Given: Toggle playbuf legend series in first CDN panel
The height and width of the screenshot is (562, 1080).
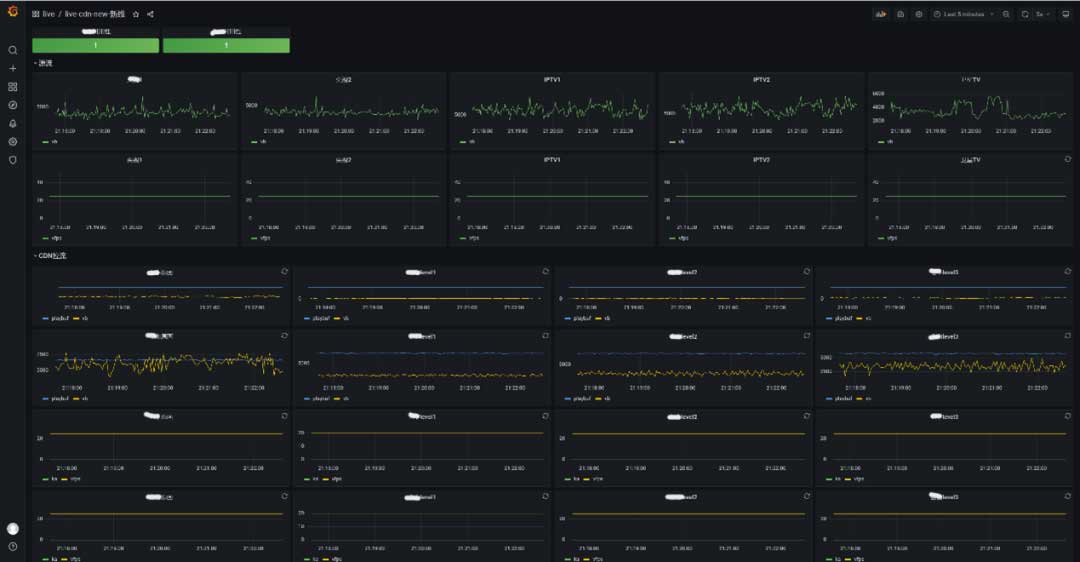Looking at the screenshot, I should tap(55, 318).
